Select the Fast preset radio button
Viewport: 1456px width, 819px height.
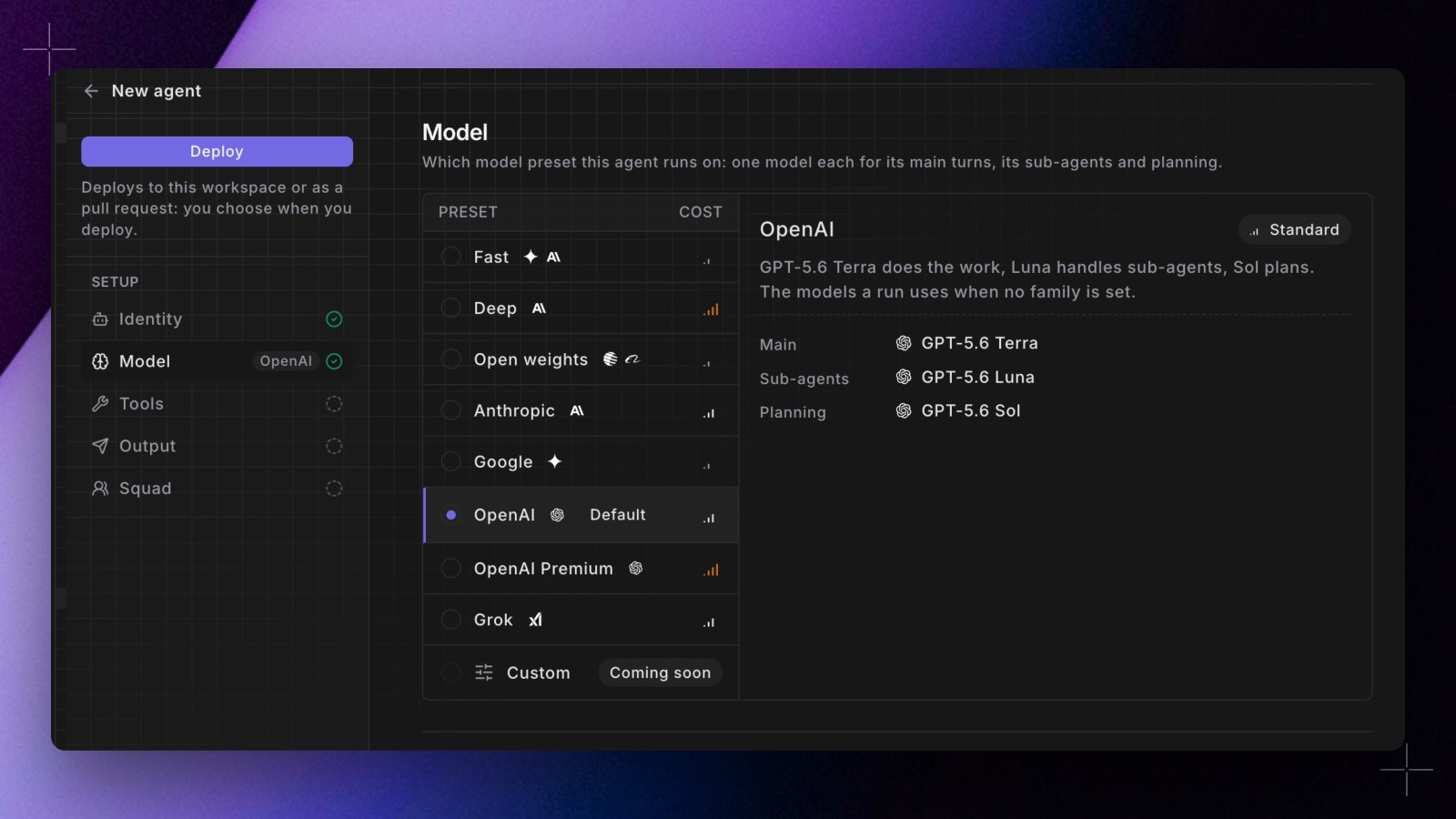[450, 257]
